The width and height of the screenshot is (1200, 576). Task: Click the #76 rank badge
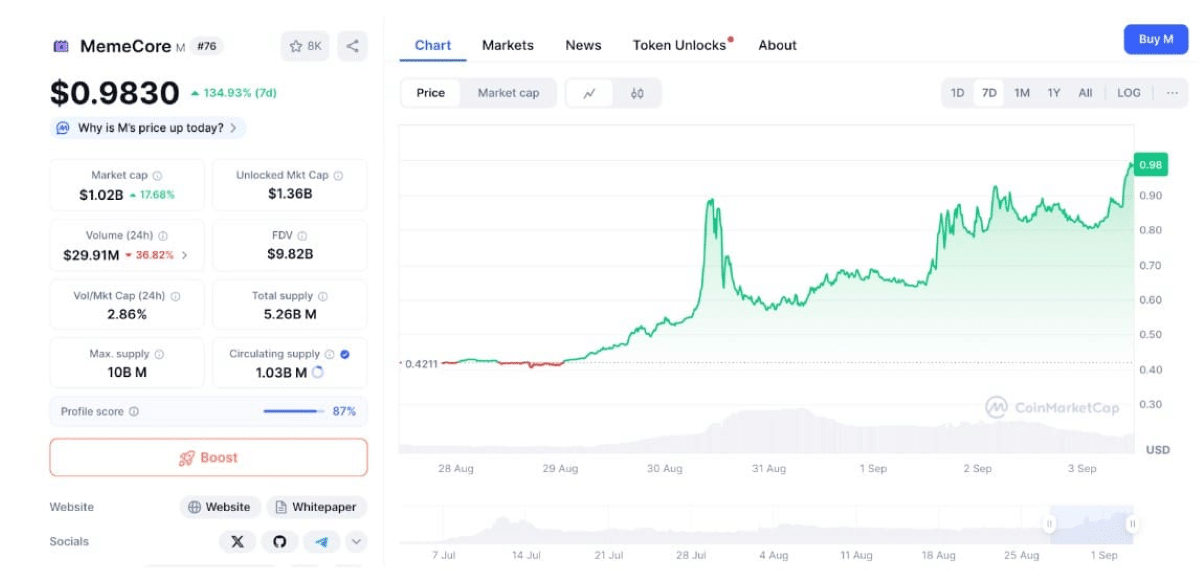pos(207,46)
